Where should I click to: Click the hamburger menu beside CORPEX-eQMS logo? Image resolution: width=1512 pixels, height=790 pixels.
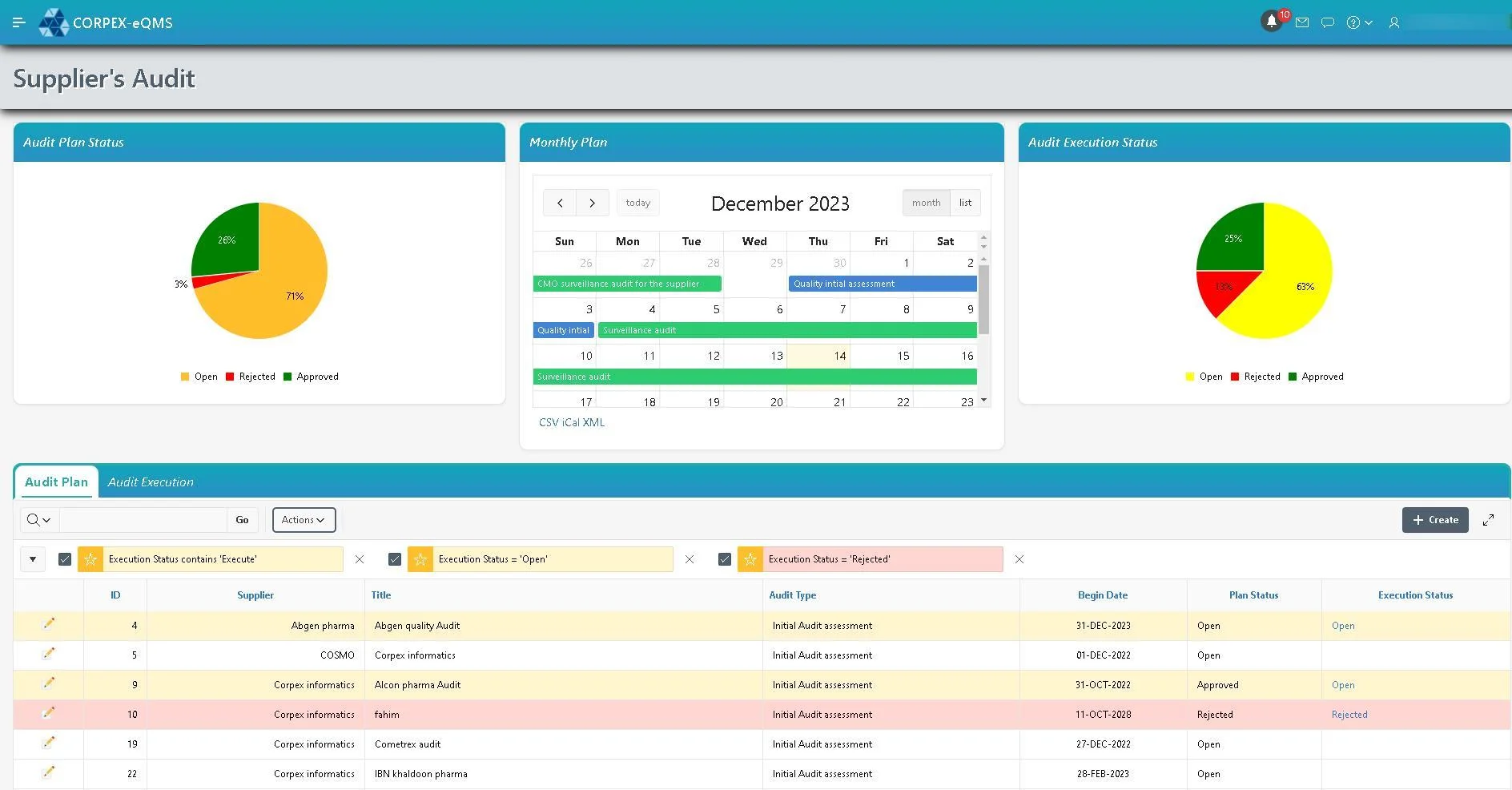[19, 22]
